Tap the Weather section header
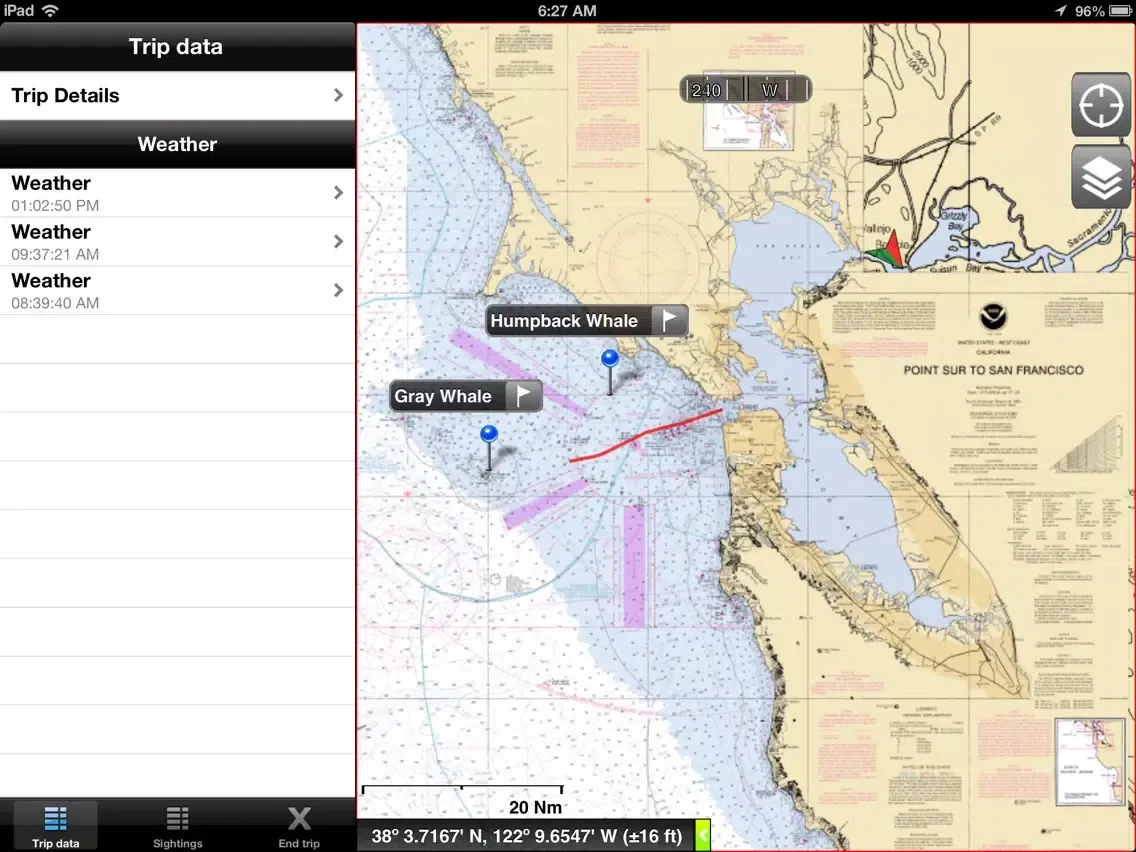 (178, 144)
